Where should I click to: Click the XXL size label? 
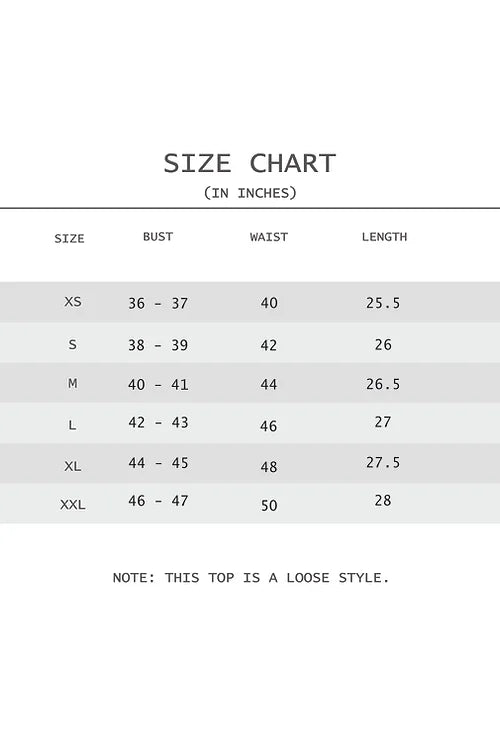click(x=73, y=504)
